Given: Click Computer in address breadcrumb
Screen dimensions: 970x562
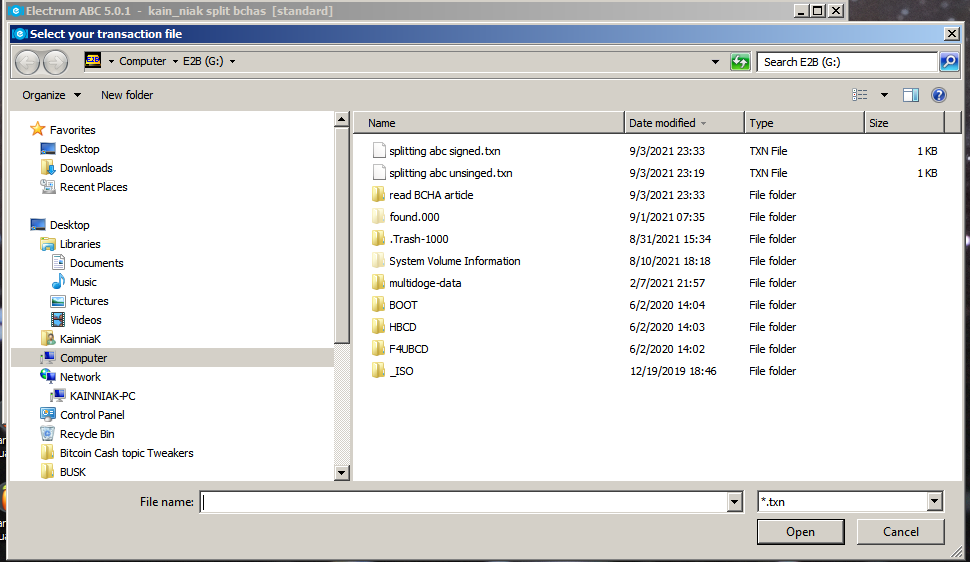Looking at the screenshot, I should click(x=142, y=61).
